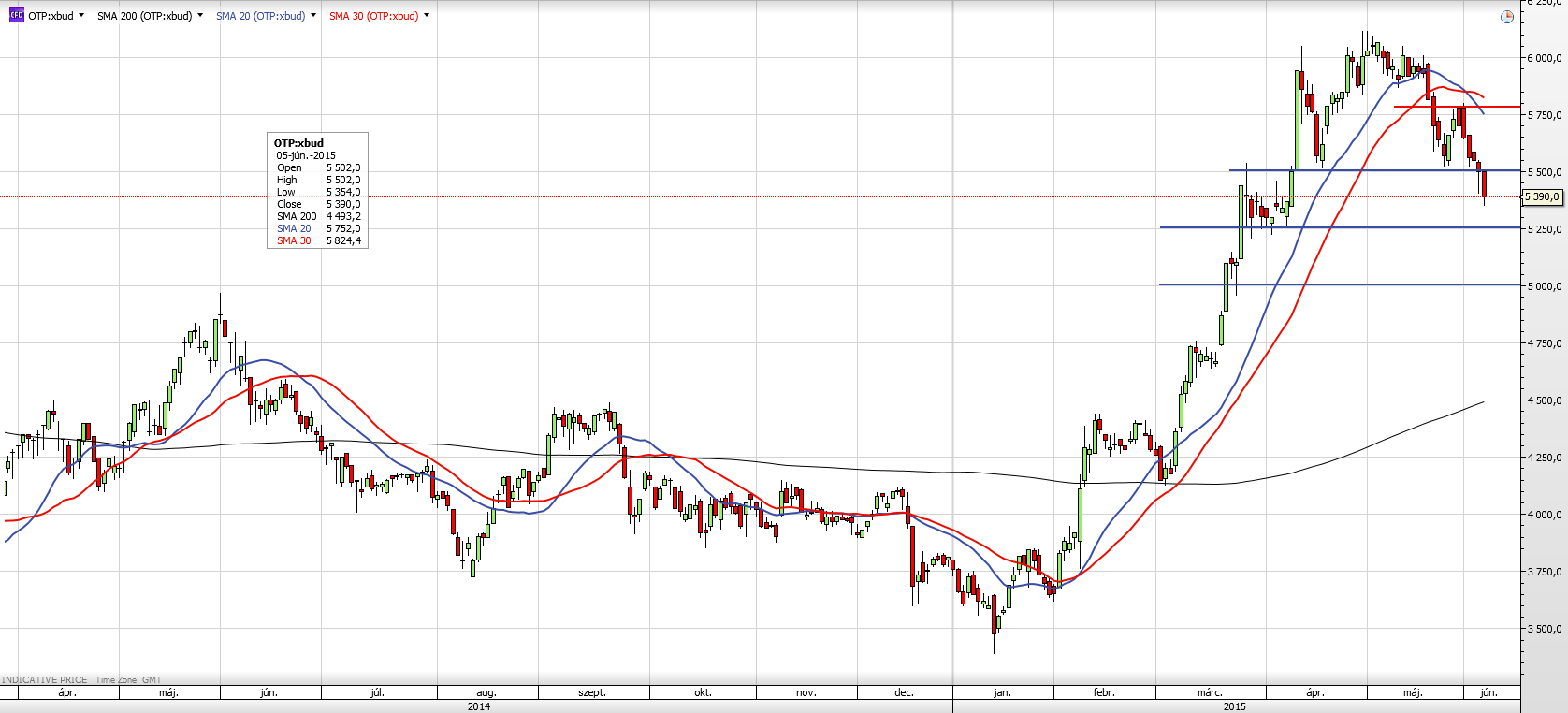Click the INDICATIVE PRICE label

(x=45, y=680)
